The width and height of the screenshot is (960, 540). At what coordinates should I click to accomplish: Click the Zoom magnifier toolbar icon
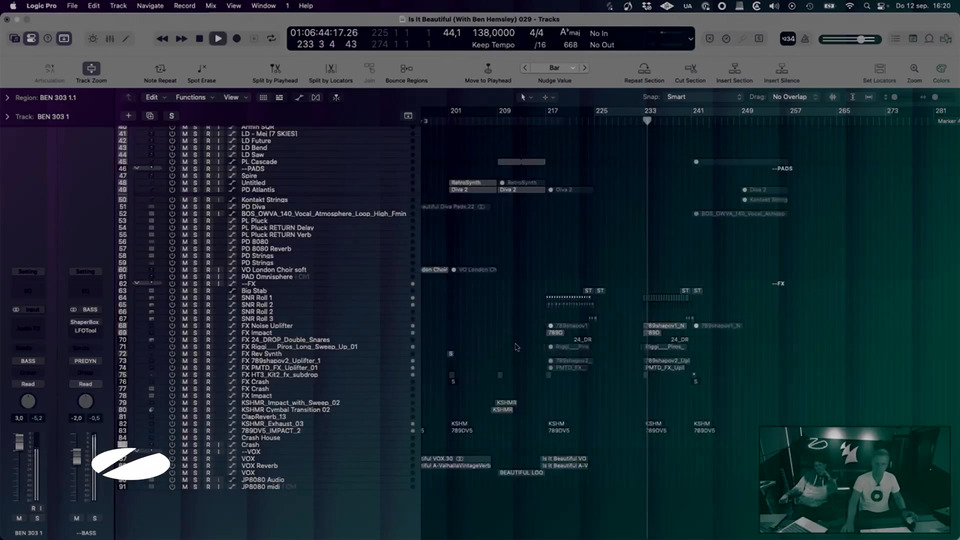(x=914, y=68)
